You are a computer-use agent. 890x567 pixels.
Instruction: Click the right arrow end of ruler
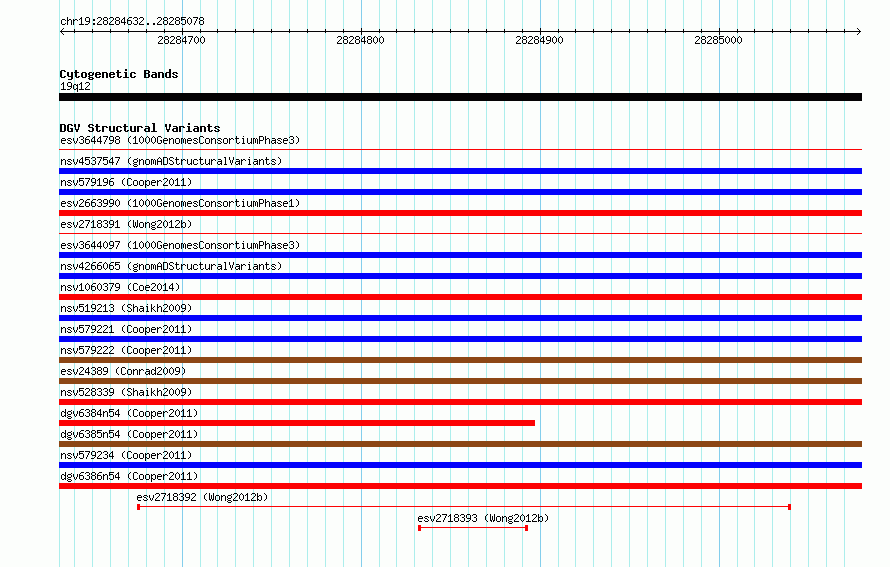858,32
